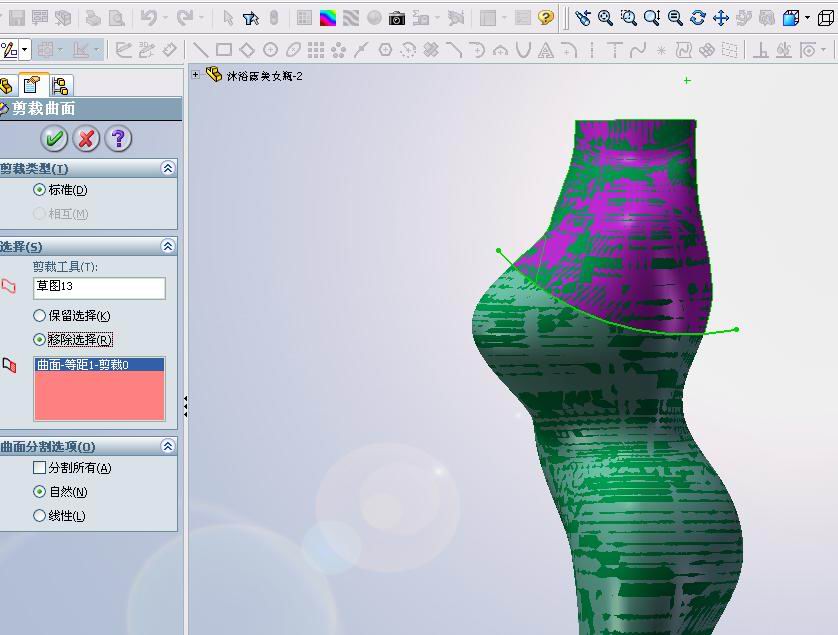Open Print Preview

click(116, 18)
